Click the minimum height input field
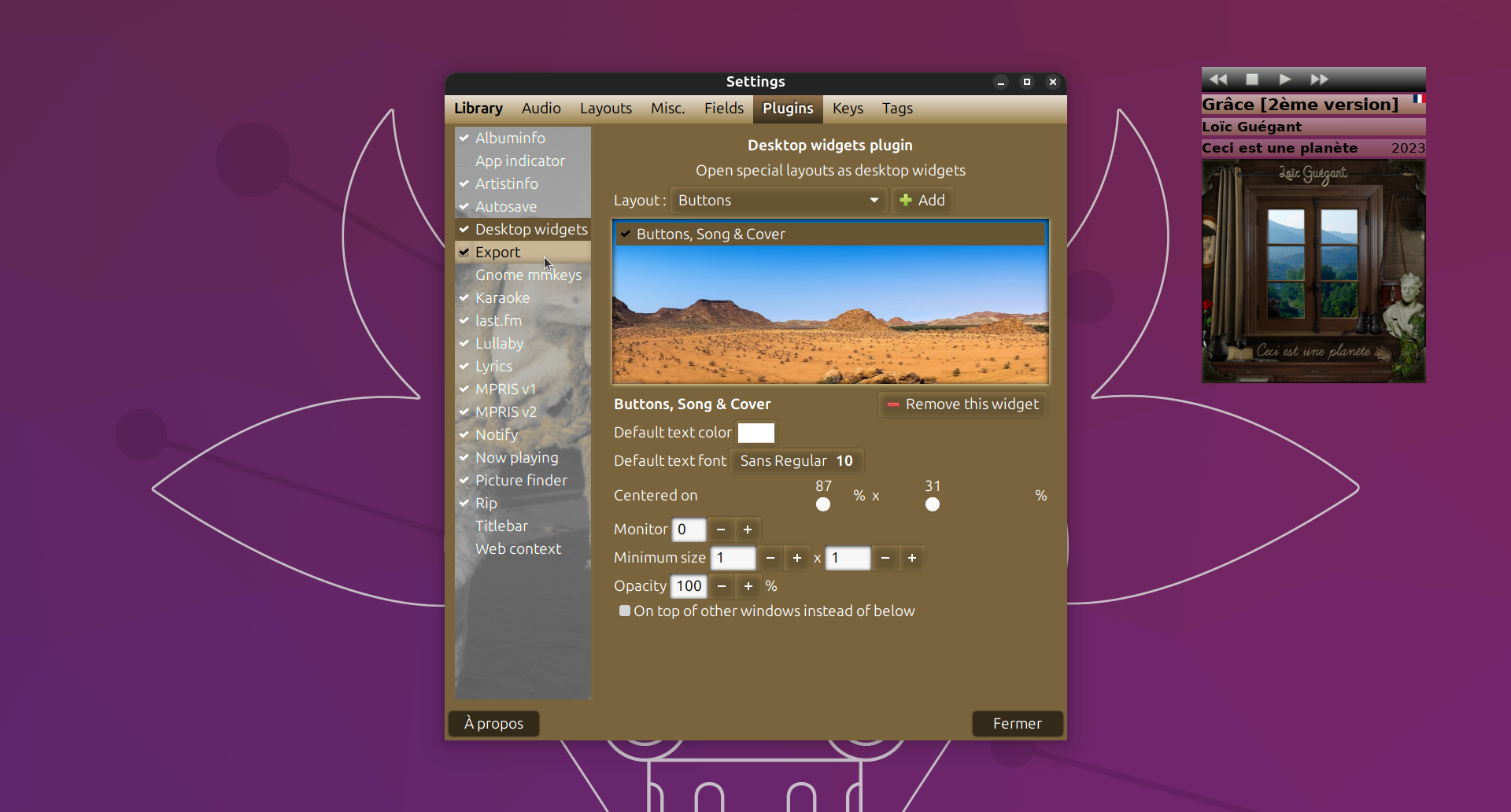The width and height of the screenshot is (1511, 812). pos(848,558)
